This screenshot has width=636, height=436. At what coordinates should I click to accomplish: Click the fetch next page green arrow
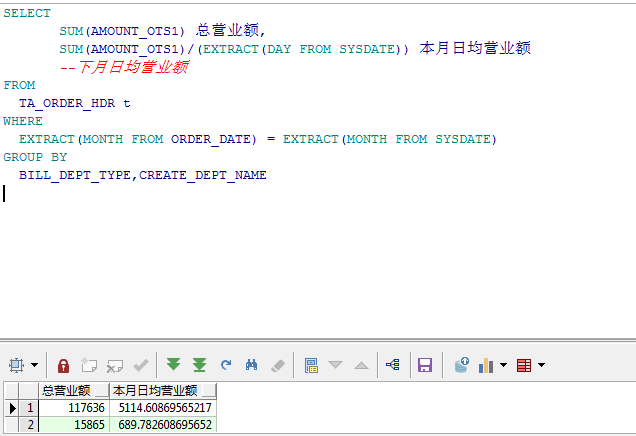click(x=174, y=365)
